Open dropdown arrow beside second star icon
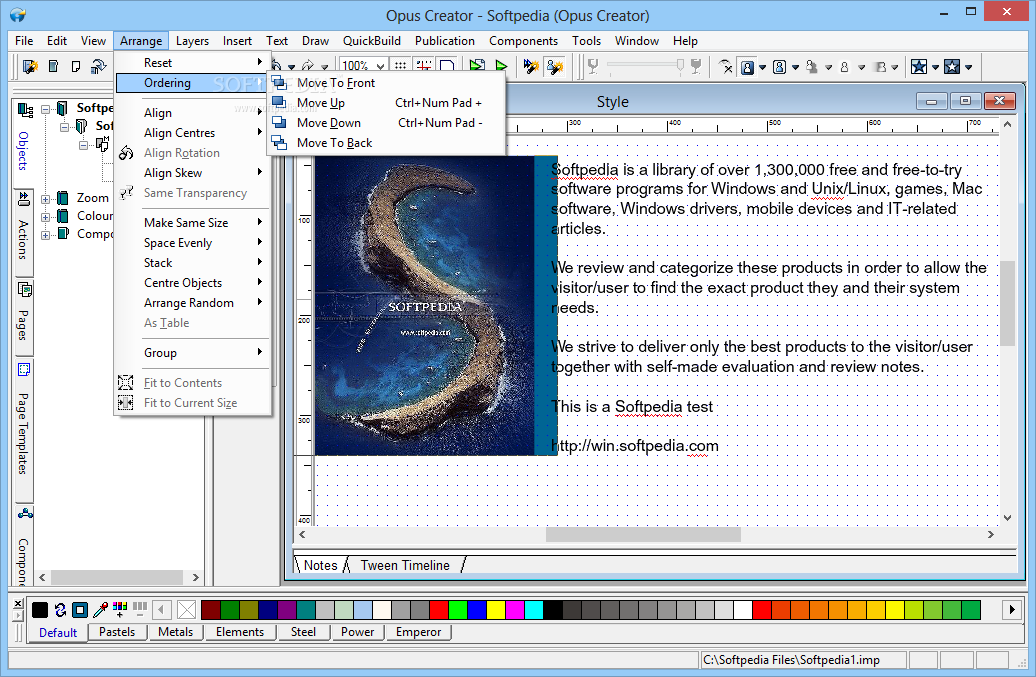The image size is (1036, 677). 968,67
